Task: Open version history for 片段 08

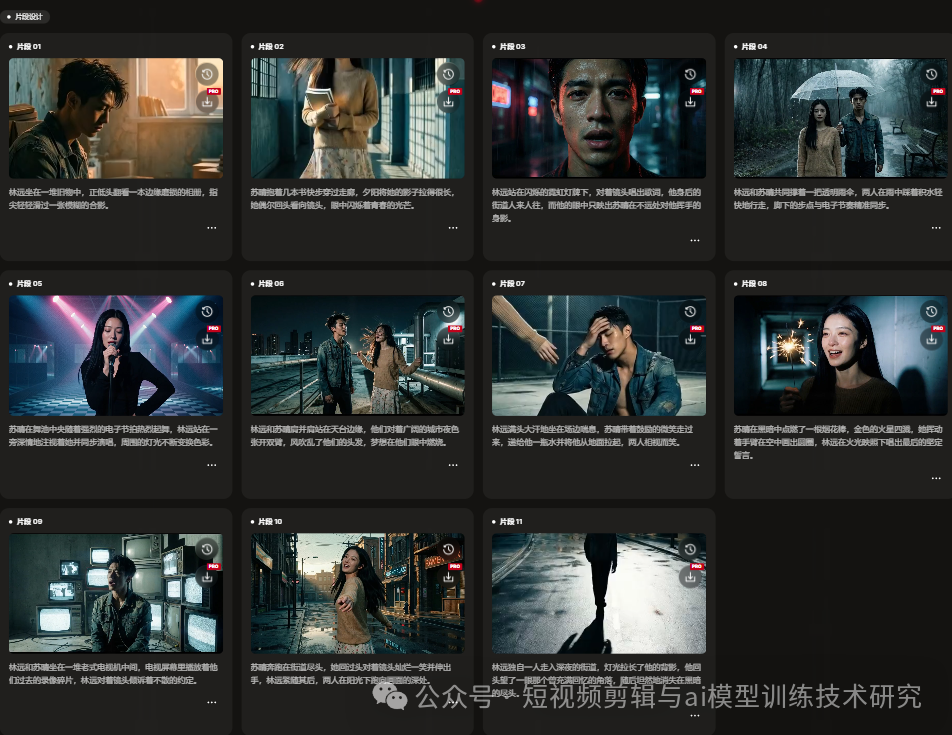Action: click(x=931, y=311)
